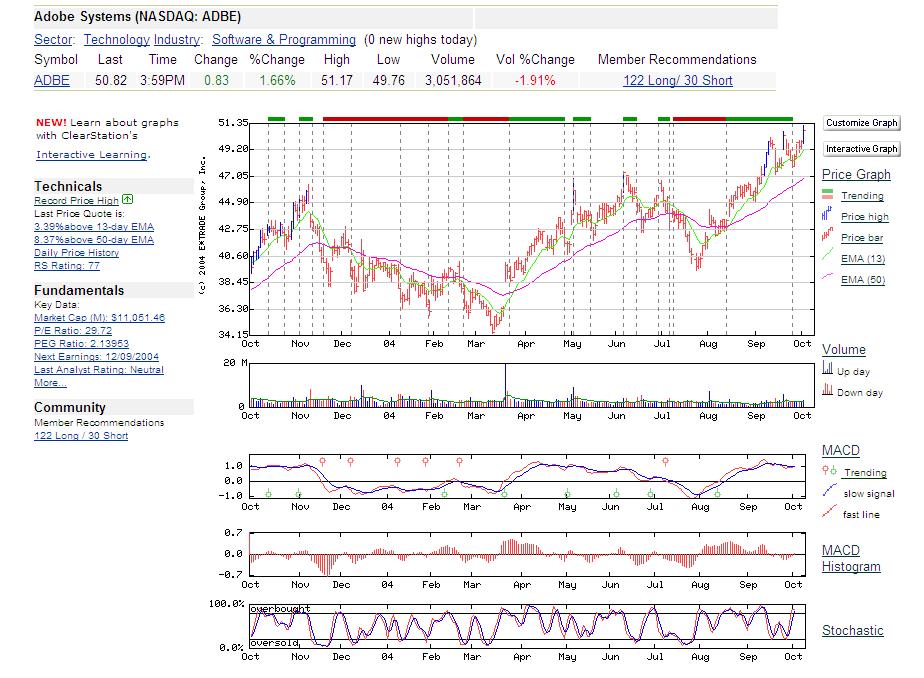
Task: Open the MACD Histogram link
Action: click(x=851, y=558)
